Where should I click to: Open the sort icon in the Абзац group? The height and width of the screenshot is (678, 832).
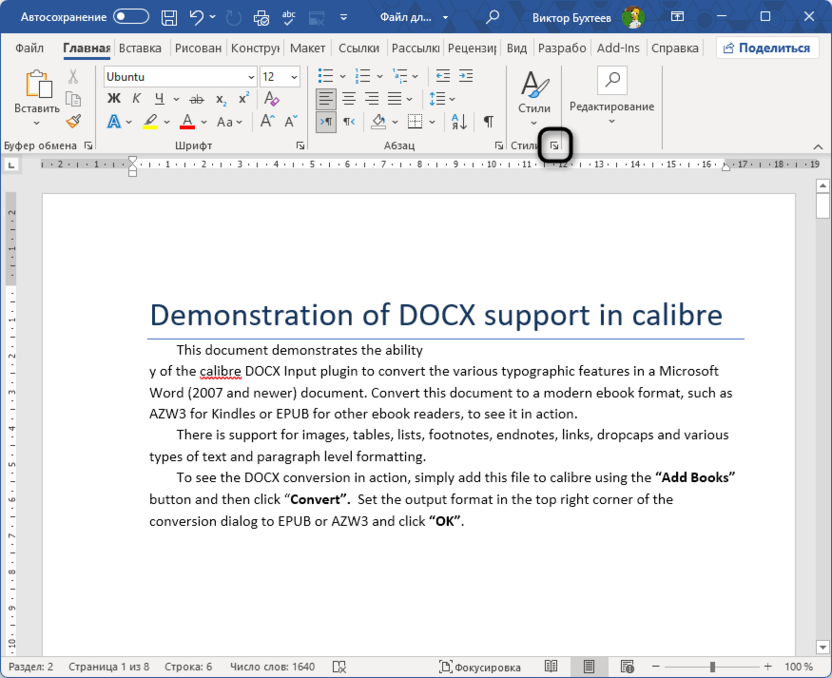(x=458, y=121)
